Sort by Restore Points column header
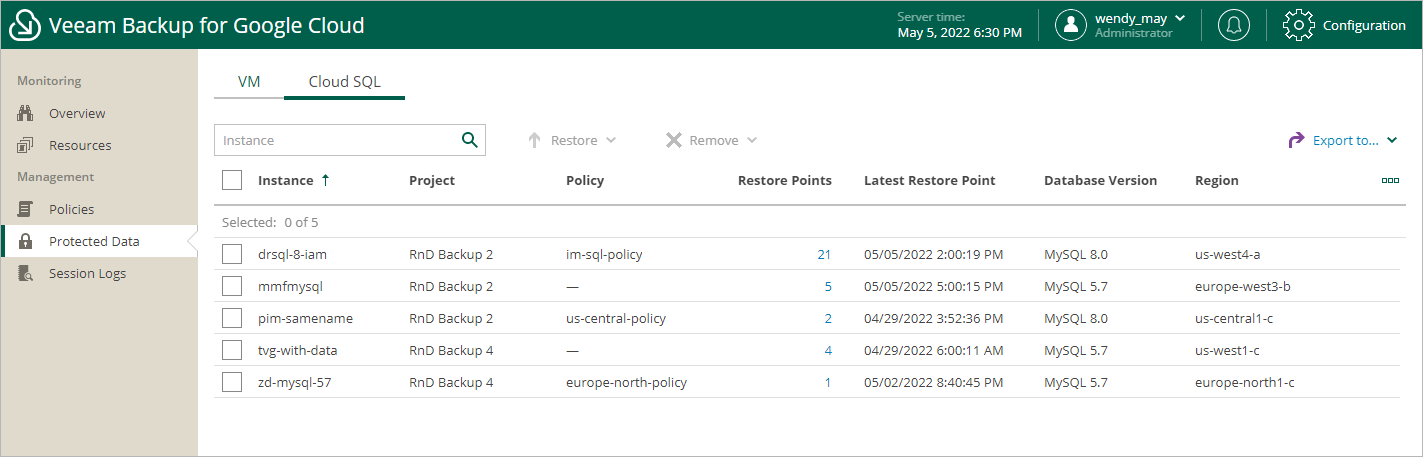The width and height of the screenshot is (1423, 457). (785, 181)
